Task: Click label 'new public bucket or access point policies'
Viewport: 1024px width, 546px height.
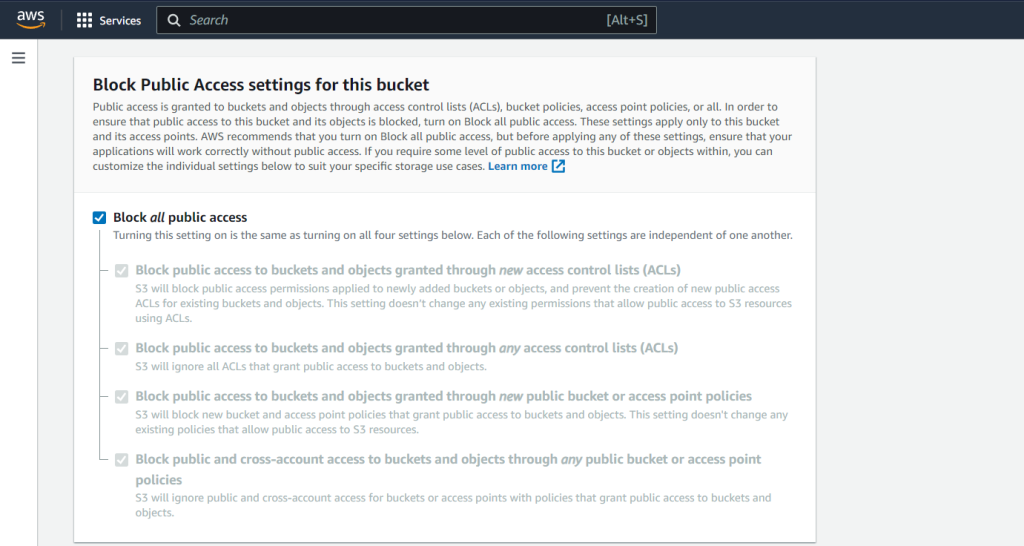Action: click(x=443, y=396)
